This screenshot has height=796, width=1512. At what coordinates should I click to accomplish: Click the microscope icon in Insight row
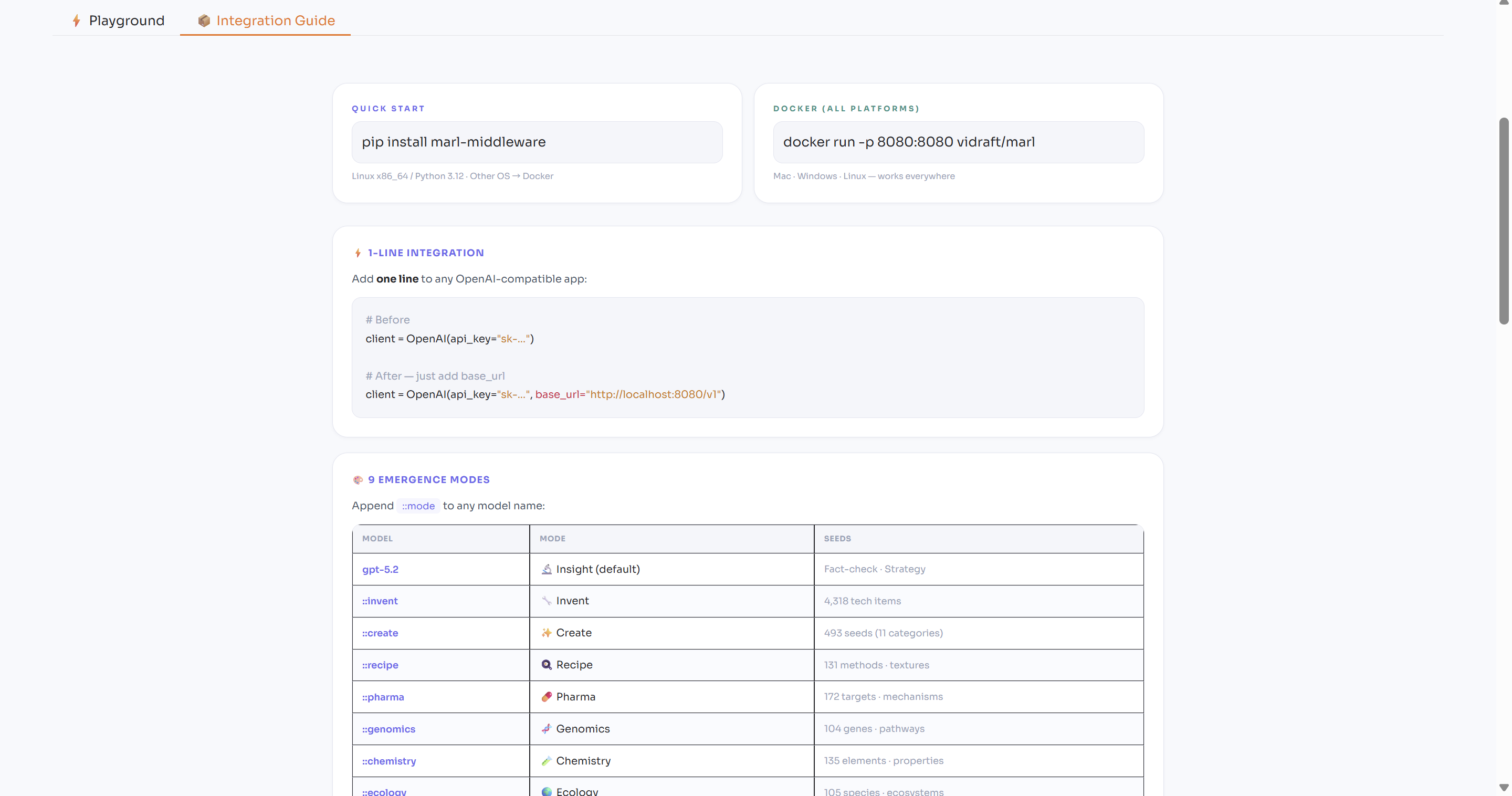[547, 569]
